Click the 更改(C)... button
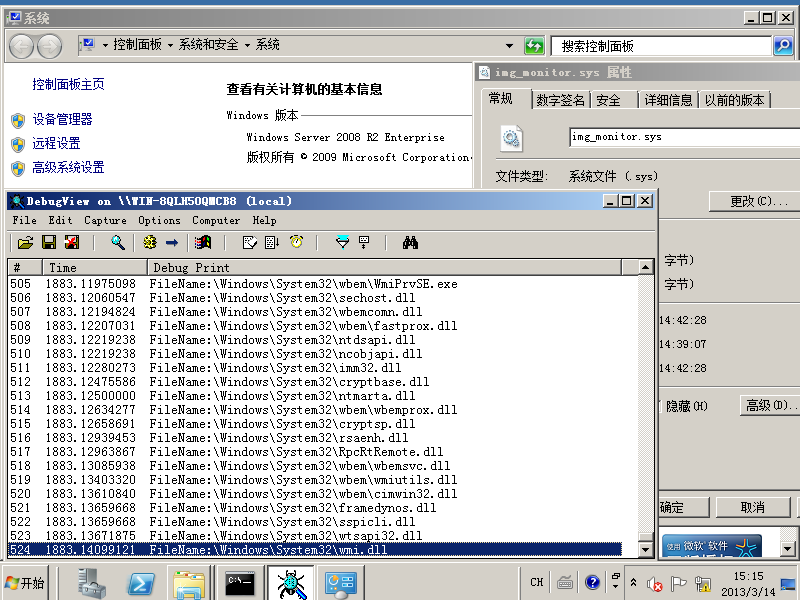 (755, 202)
